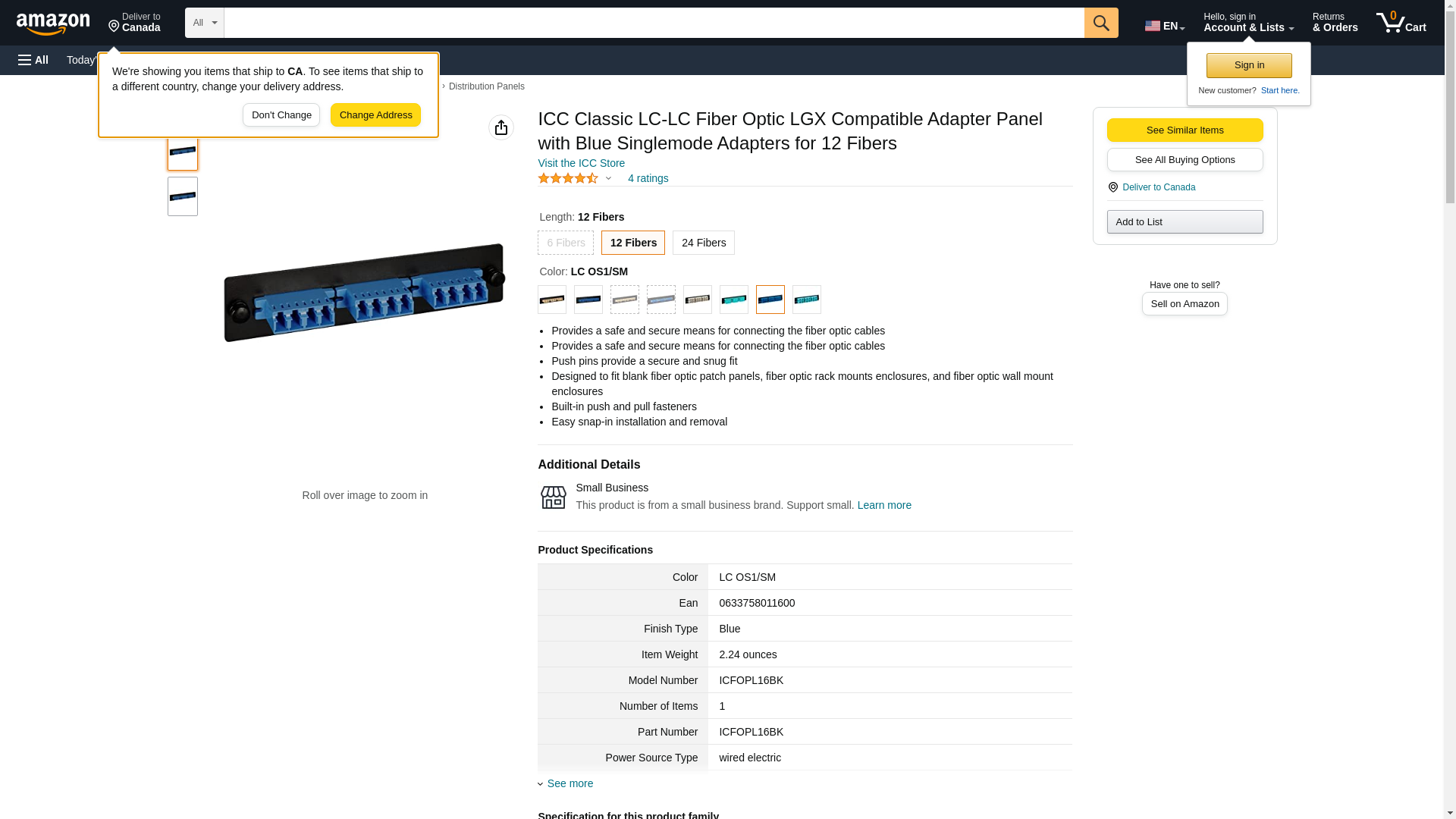This screenshot has width=1456, height=819.
Task: Click the Deliver to Canada location link
Action: [1158, 187]
